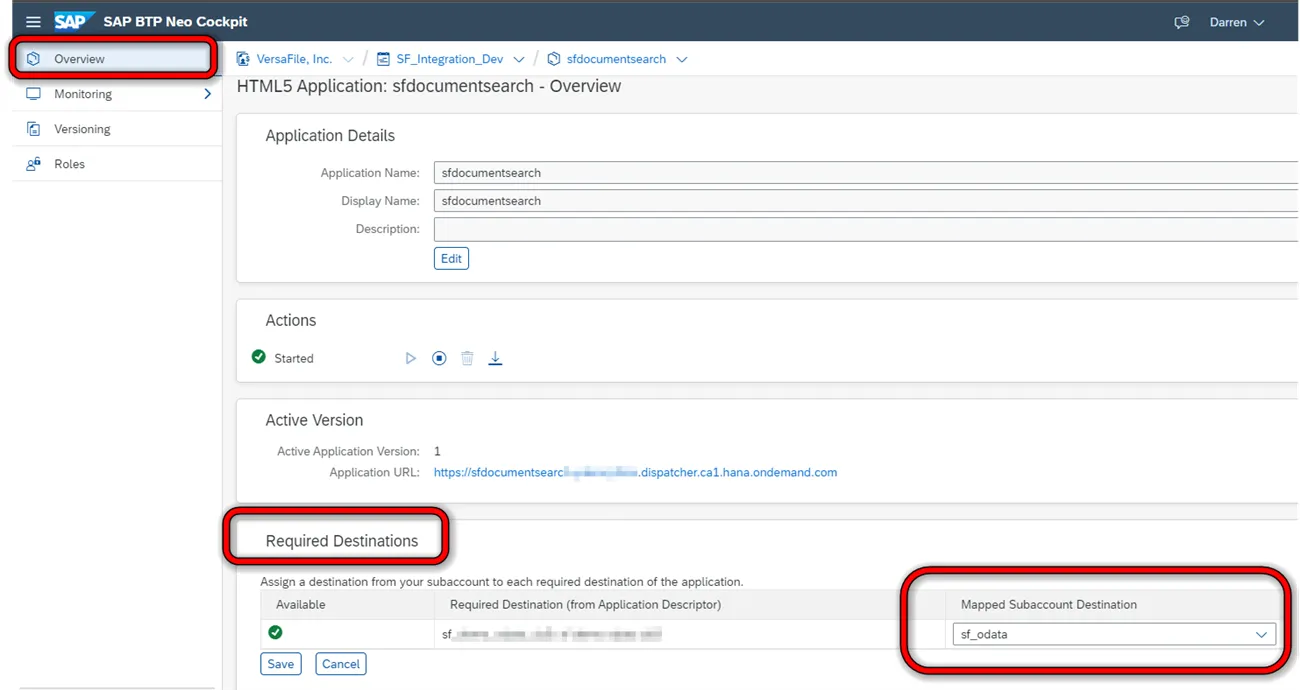This screenshot has width=1300, height=690.
Task: Open the feedback icon in the header
Action: tap(1182, 22)
